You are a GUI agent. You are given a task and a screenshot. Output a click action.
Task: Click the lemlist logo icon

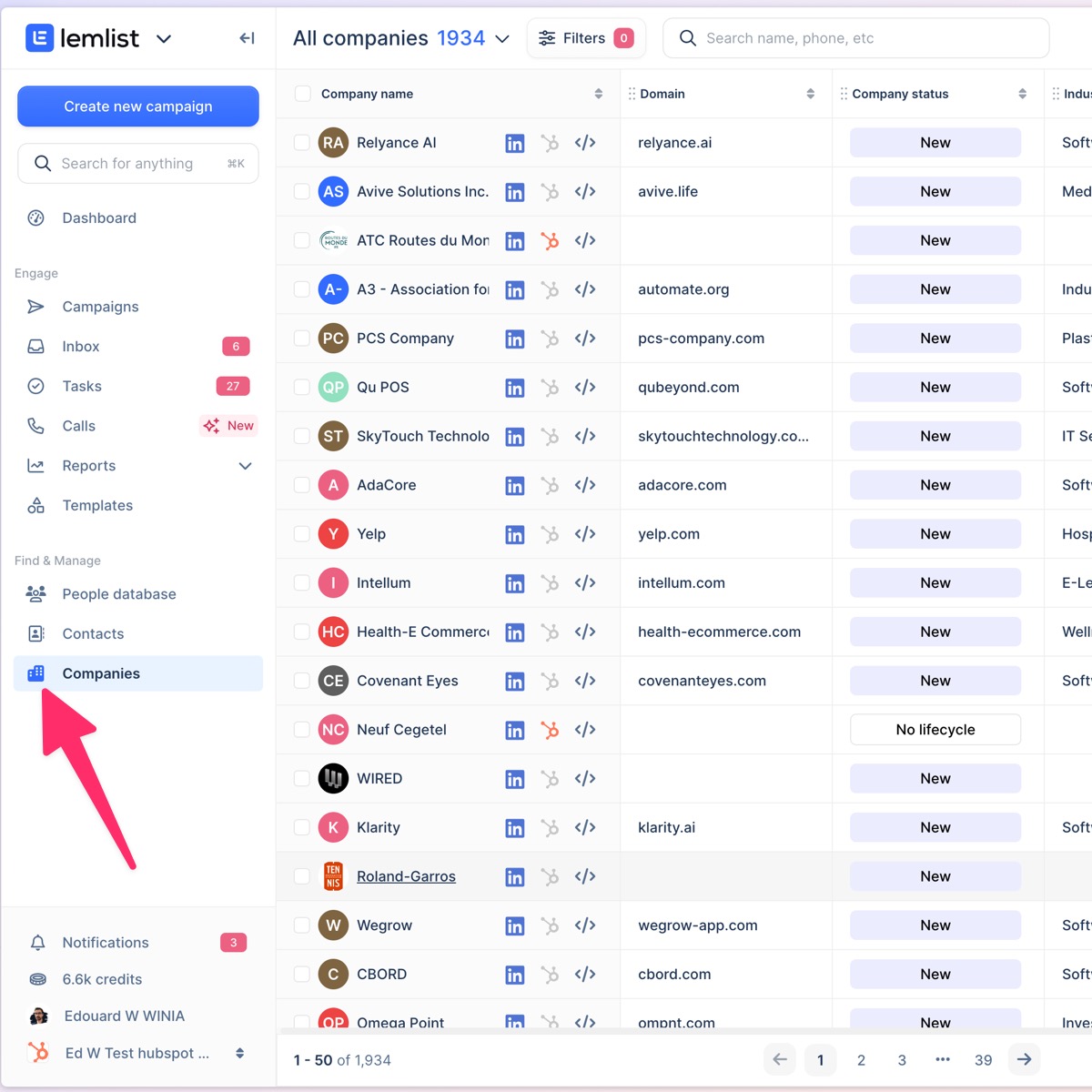coord(37,37)
